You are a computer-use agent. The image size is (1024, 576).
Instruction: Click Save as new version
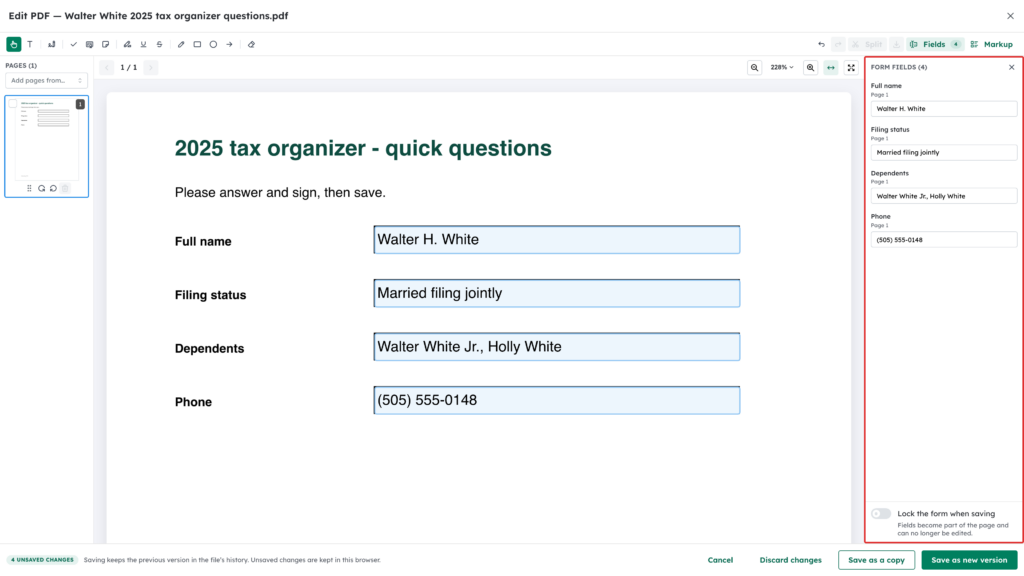pyautogui.click(x=969, y=560)
